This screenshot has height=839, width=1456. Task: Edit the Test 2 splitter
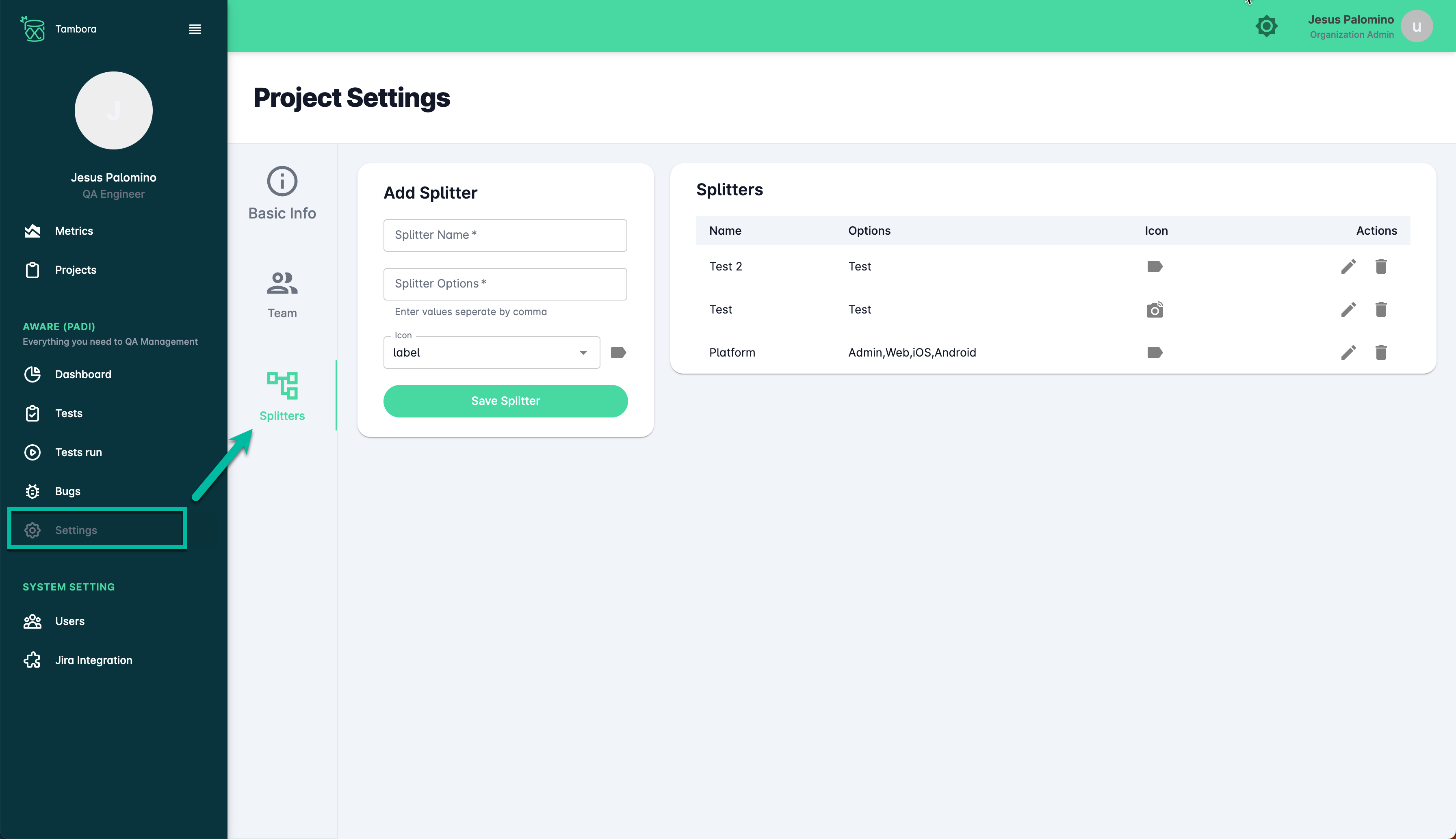coord(1348,266)
